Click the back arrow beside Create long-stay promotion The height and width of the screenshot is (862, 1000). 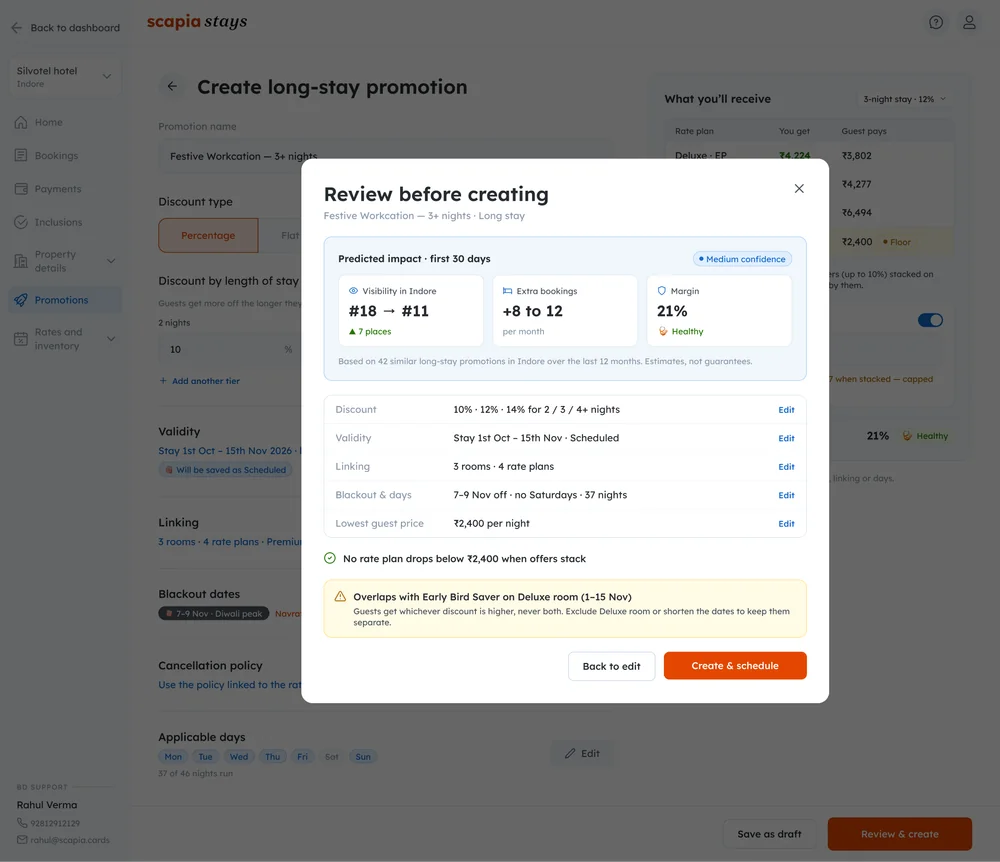pos(172,86)
